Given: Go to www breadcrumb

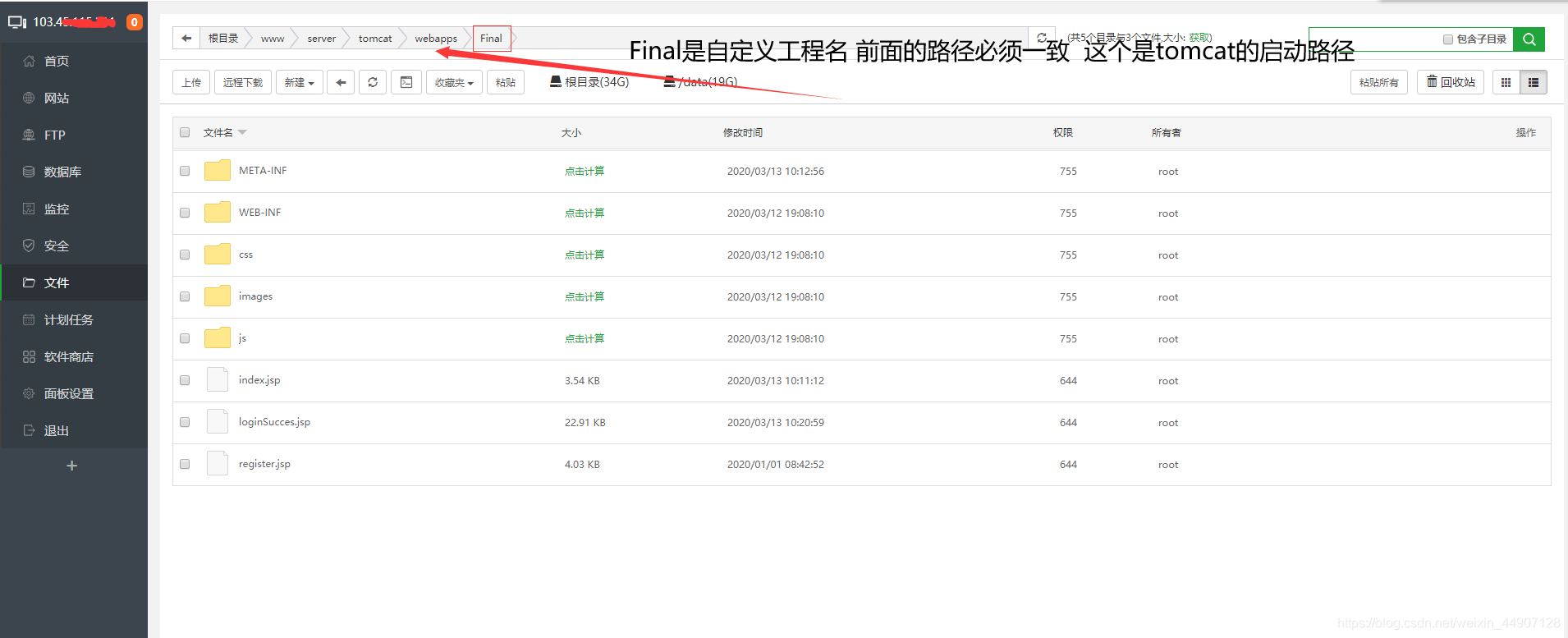Looking at the screenshot, I should click(273, 39).
